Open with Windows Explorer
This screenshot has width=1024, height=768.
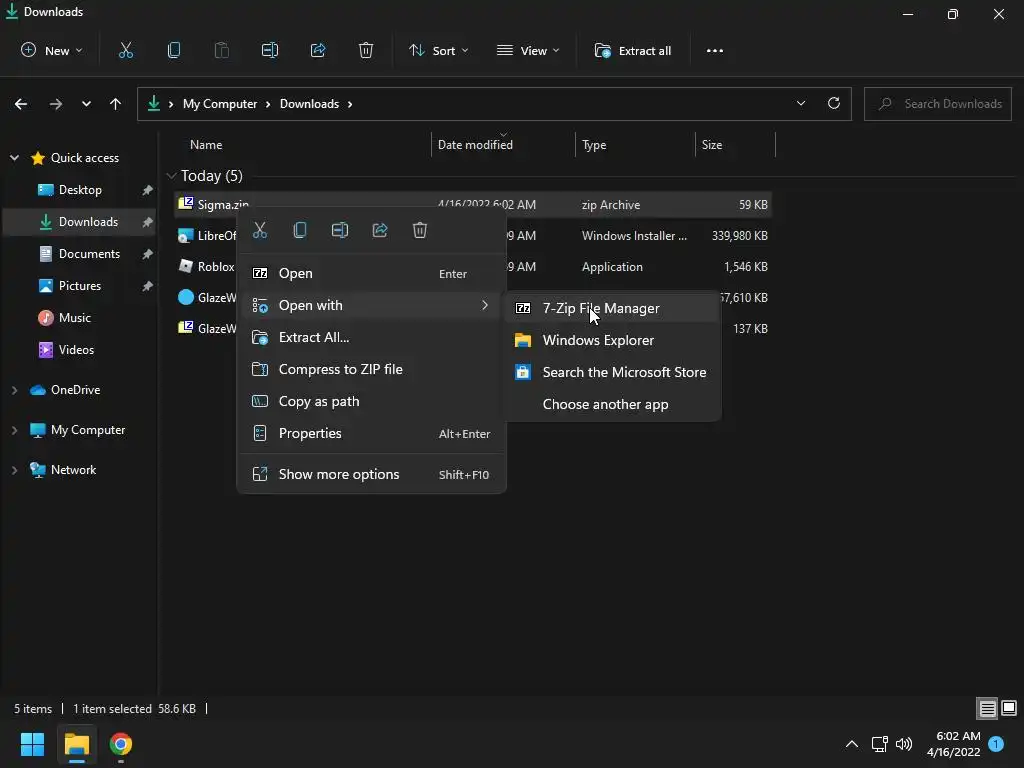613,340
